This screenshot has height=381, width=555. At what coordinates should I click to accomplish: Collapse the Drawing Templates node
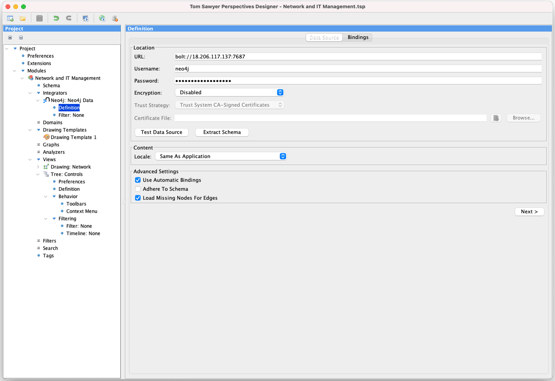pos(30,130)
